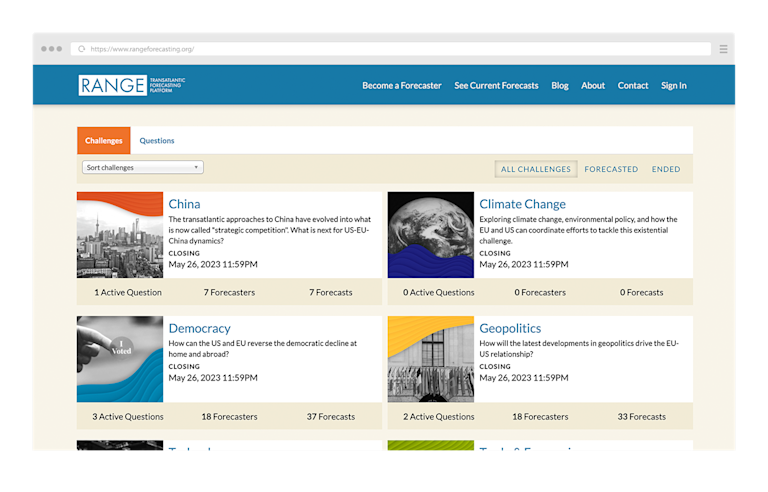The image size is (768, 492).
Task: Click the reload icon in address bar
Action: [82, 49]
